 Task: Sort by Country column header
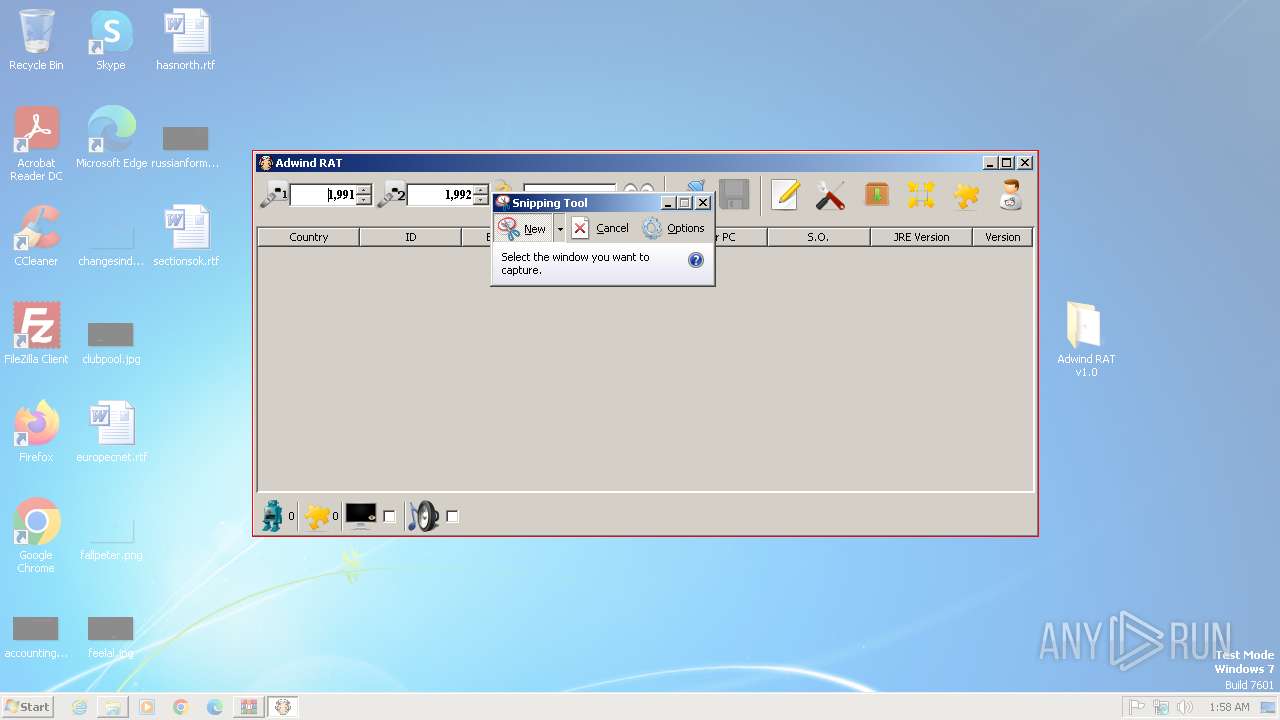tap(309, 237)
